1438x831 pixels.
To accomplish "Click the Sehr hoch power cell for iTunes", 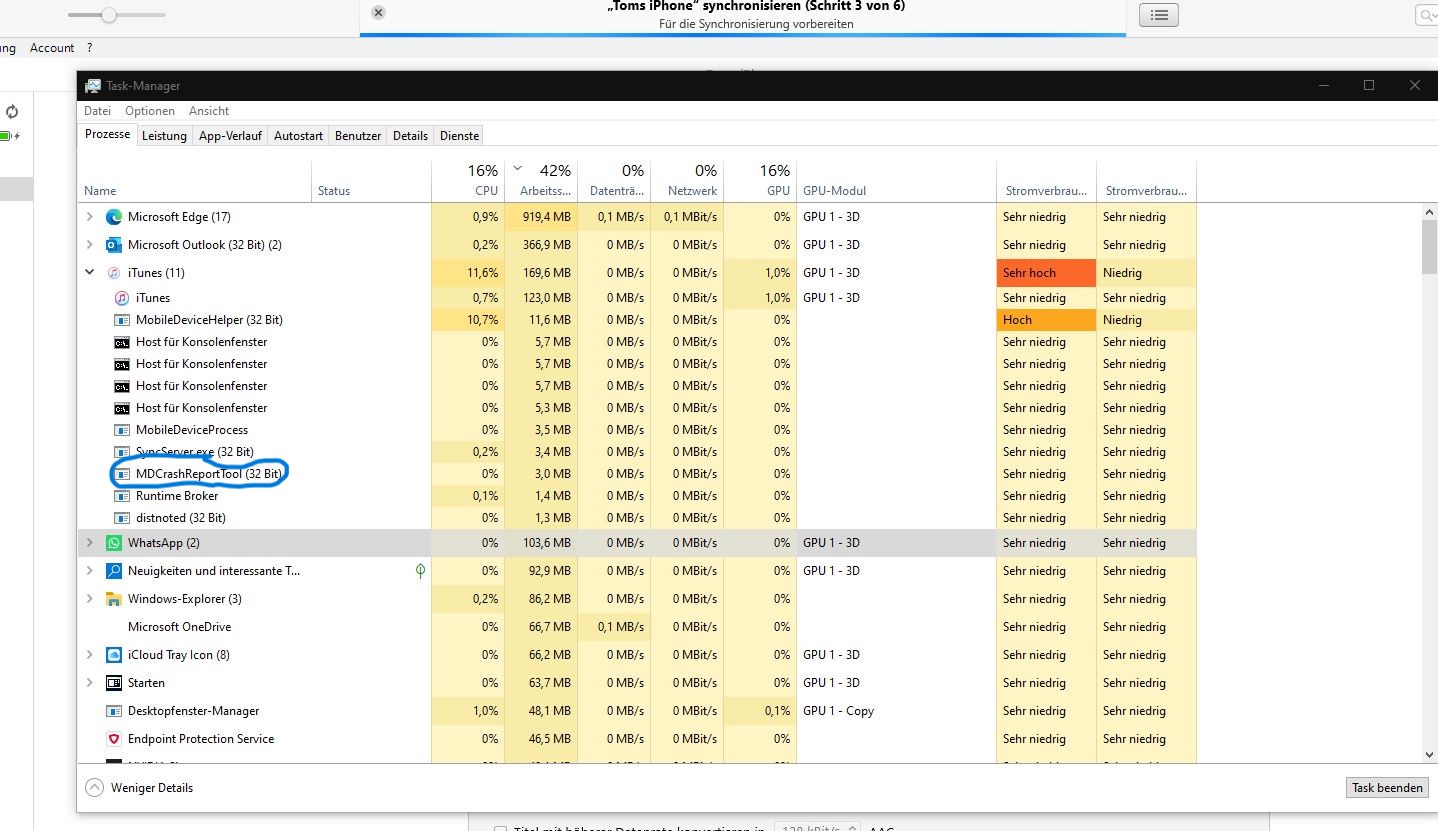I will [1046, 273].
